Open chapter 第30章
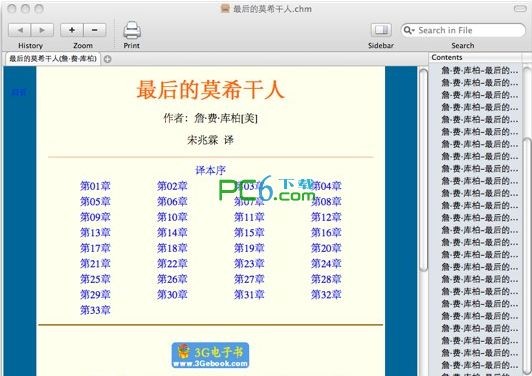Screen dimensions: 532x376 click(x=172, y=295)
